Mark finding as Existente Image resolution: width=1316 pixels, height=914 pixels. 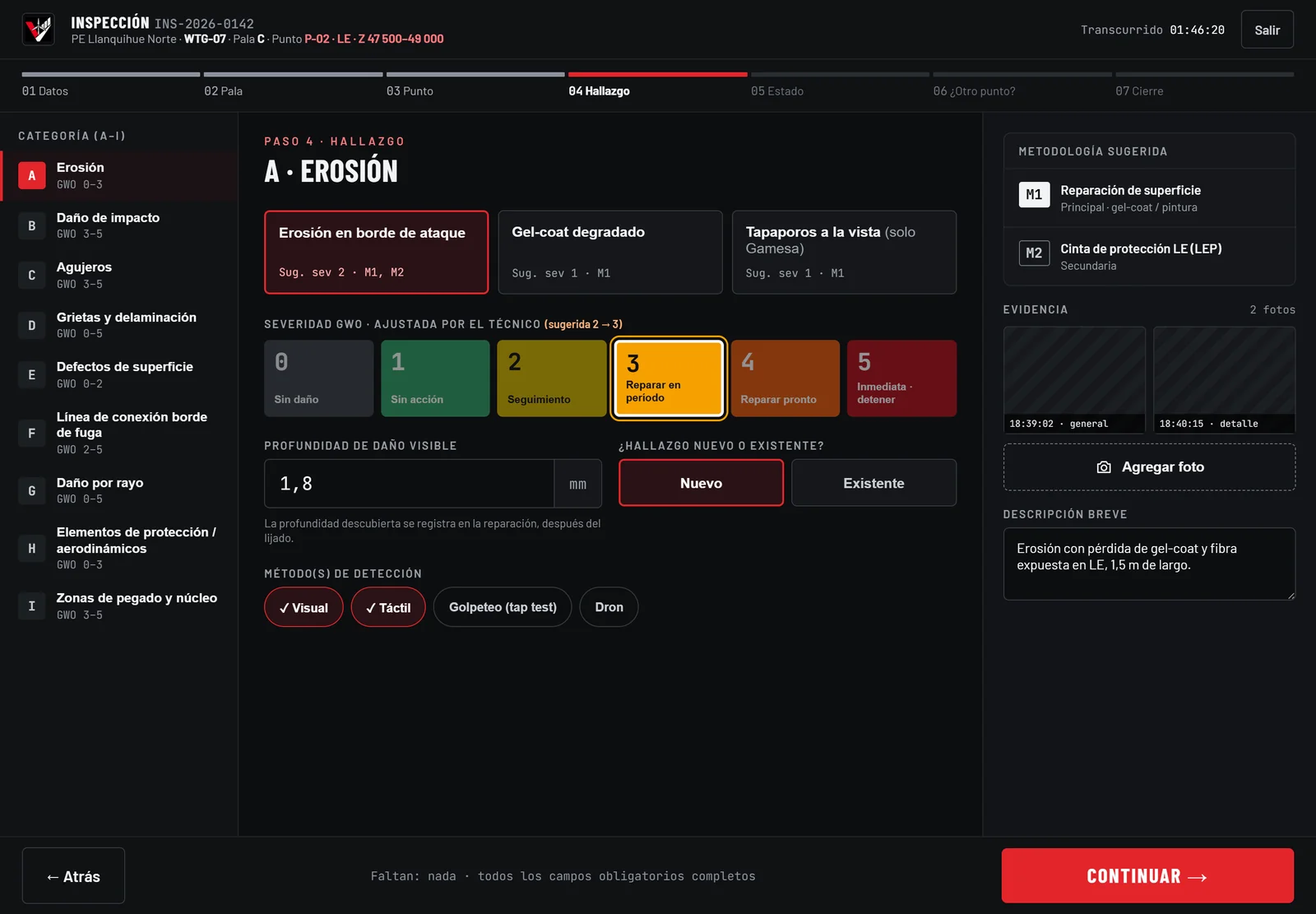(x=873, y=483)
